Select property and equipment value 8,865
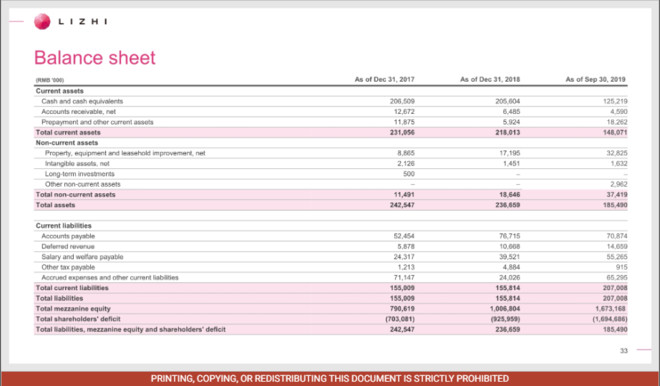Screen dimensions: 660x386 click(x=406, y=153)
